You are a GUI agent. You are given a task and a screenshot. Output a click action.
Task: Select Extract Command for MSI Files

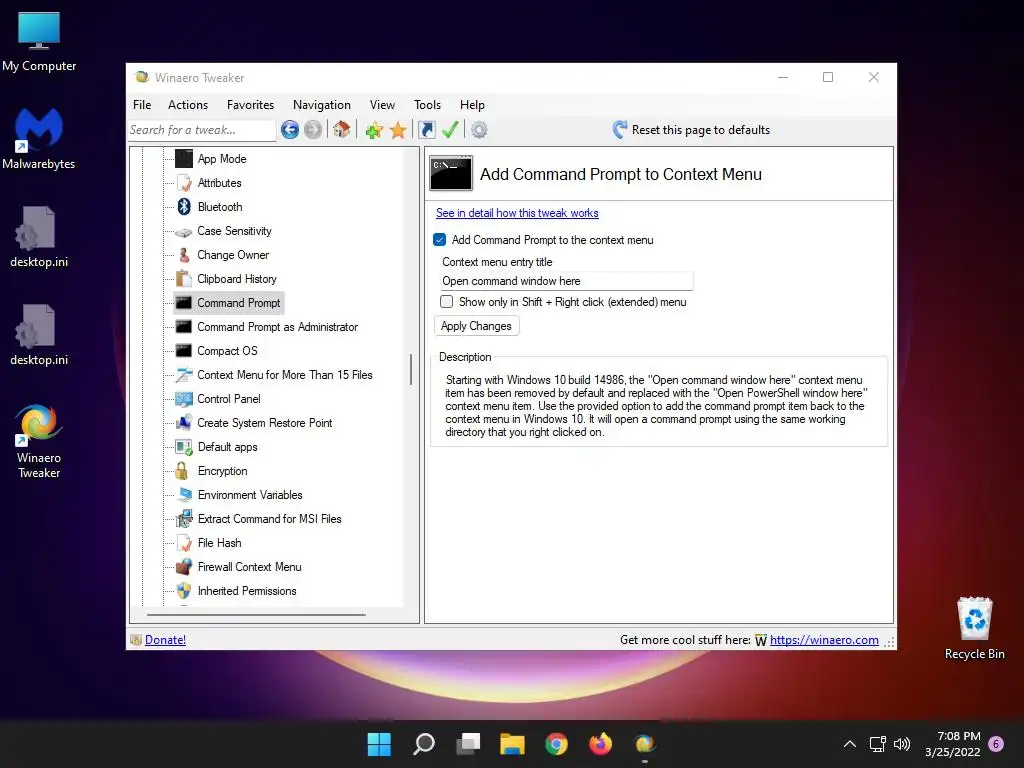pos(269,519)
